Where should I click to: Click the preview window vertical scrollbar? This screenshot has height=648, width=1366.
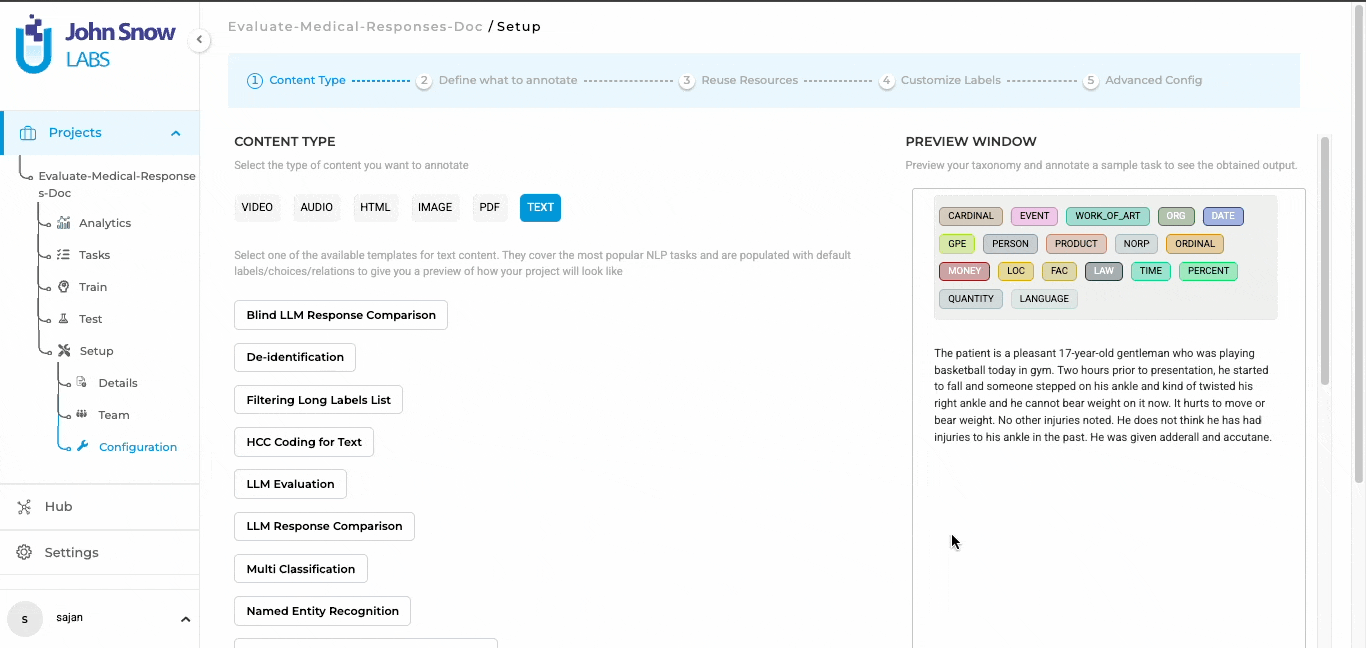(x=1325, y=260)
